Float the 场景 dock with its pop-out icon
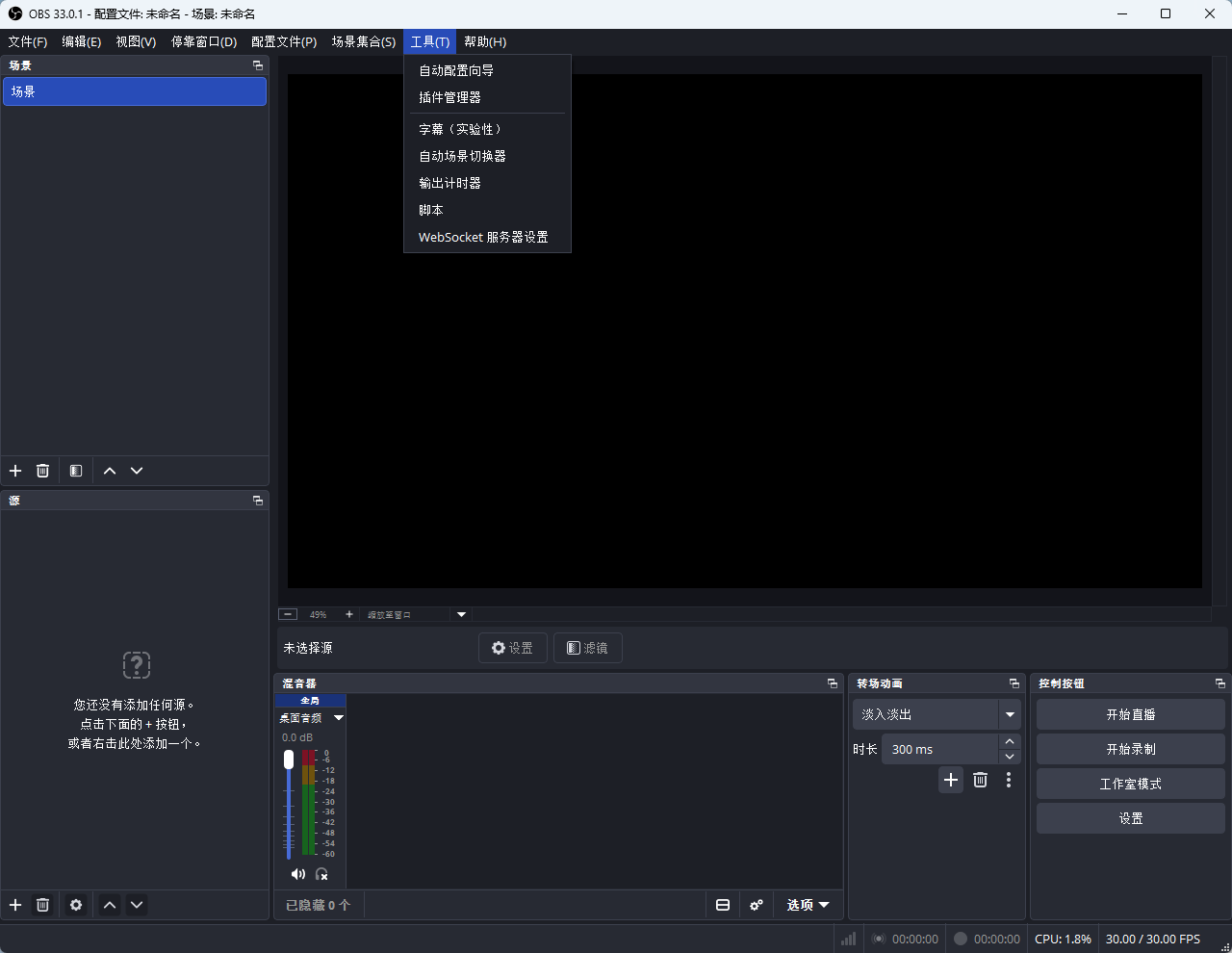1232x953 pixels. coord(258,65)
